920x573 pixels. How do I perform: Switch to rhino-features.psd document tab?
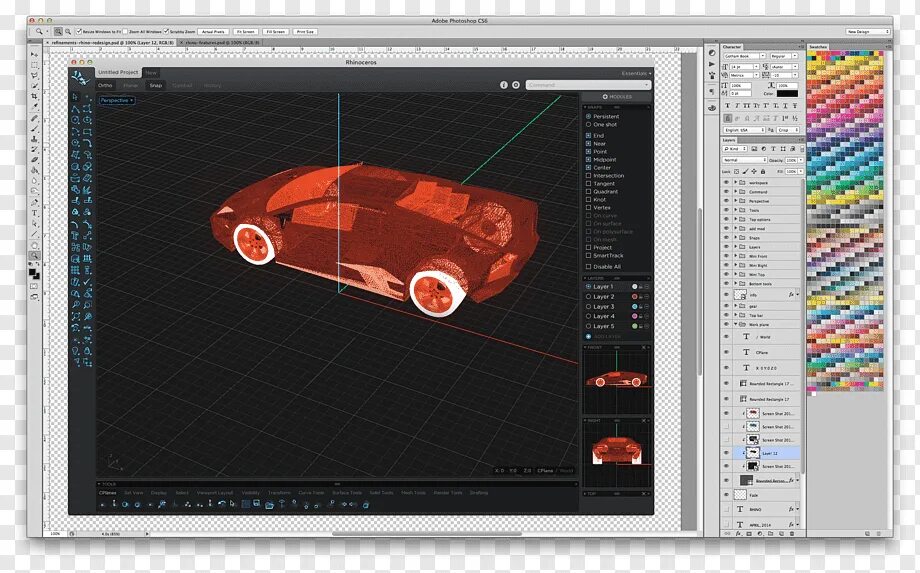point(222,42)
